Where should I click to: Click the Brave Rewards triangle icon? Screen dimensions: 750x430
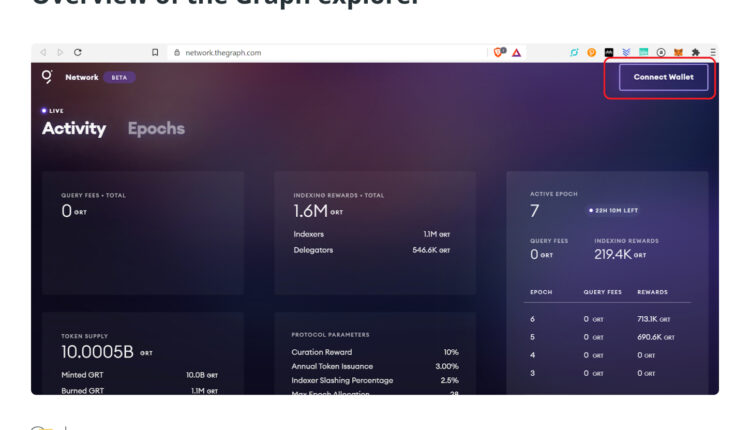click(x=517, y=52)
